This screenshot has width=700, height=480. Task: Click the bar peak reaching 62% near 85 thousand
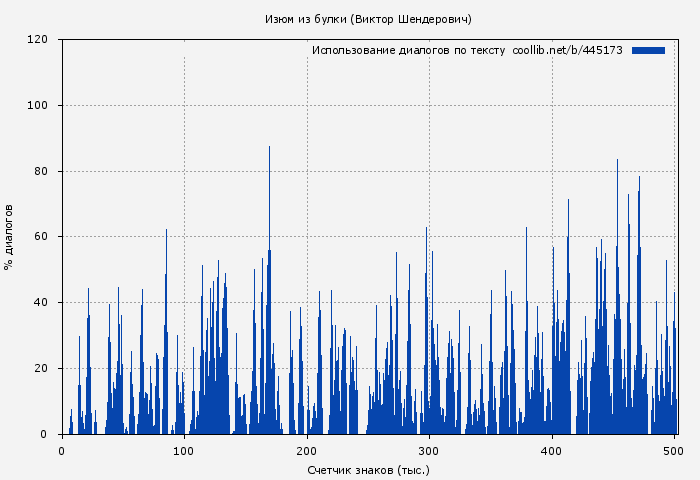point(166,232)
